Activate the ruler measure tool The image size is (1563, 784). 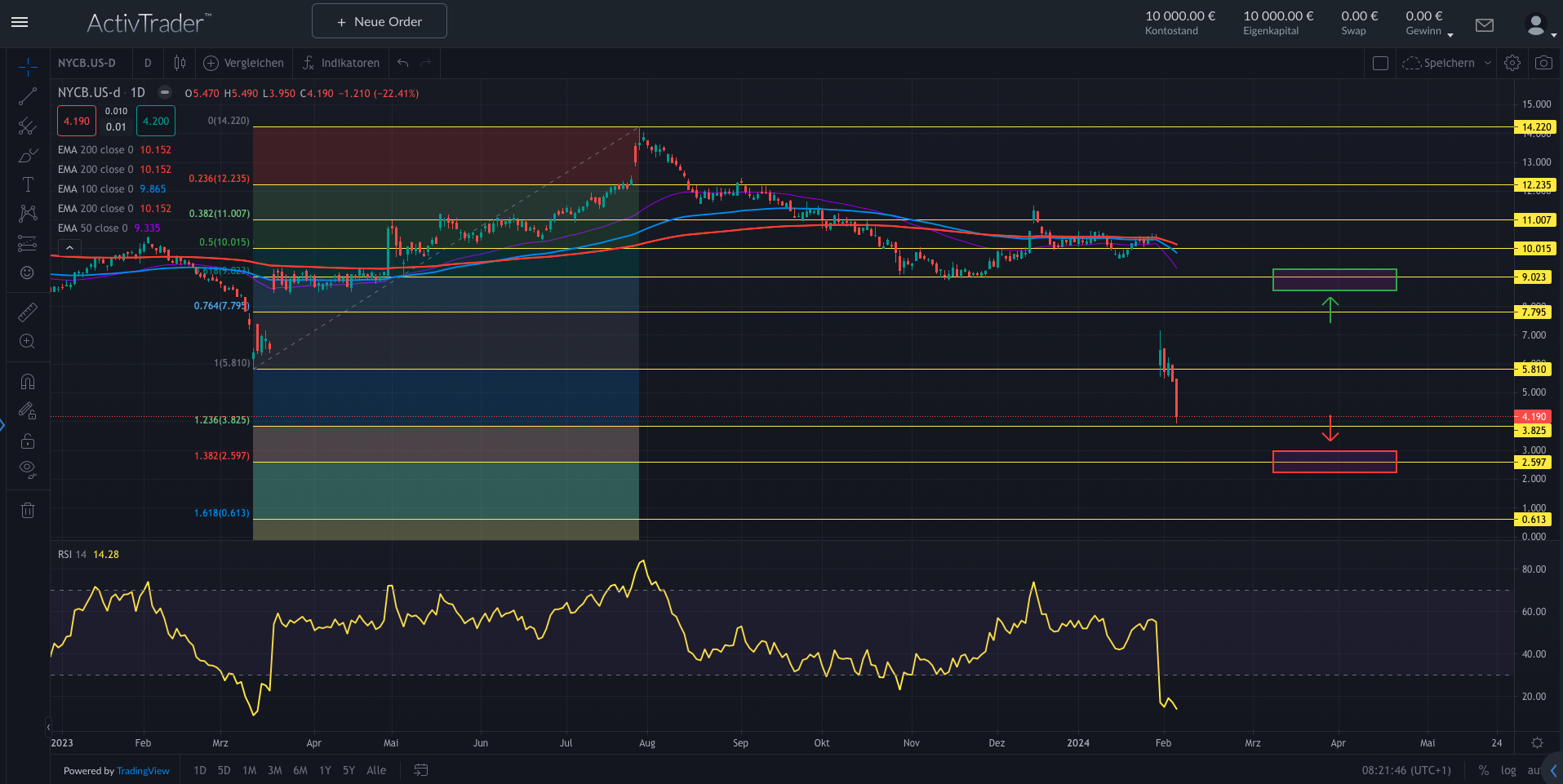coord(28,312)
